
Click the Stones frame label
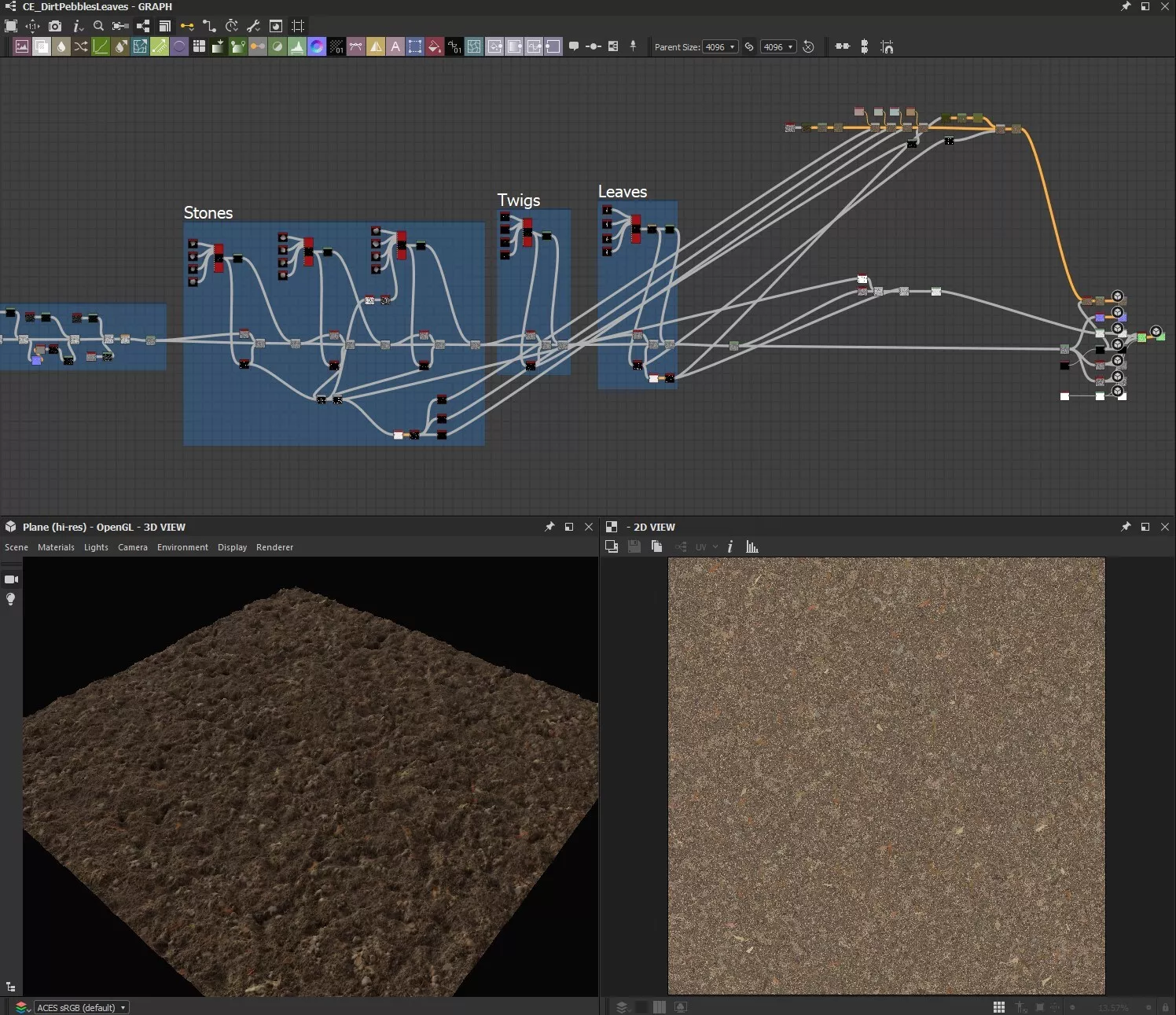click(x=208, y=213)
